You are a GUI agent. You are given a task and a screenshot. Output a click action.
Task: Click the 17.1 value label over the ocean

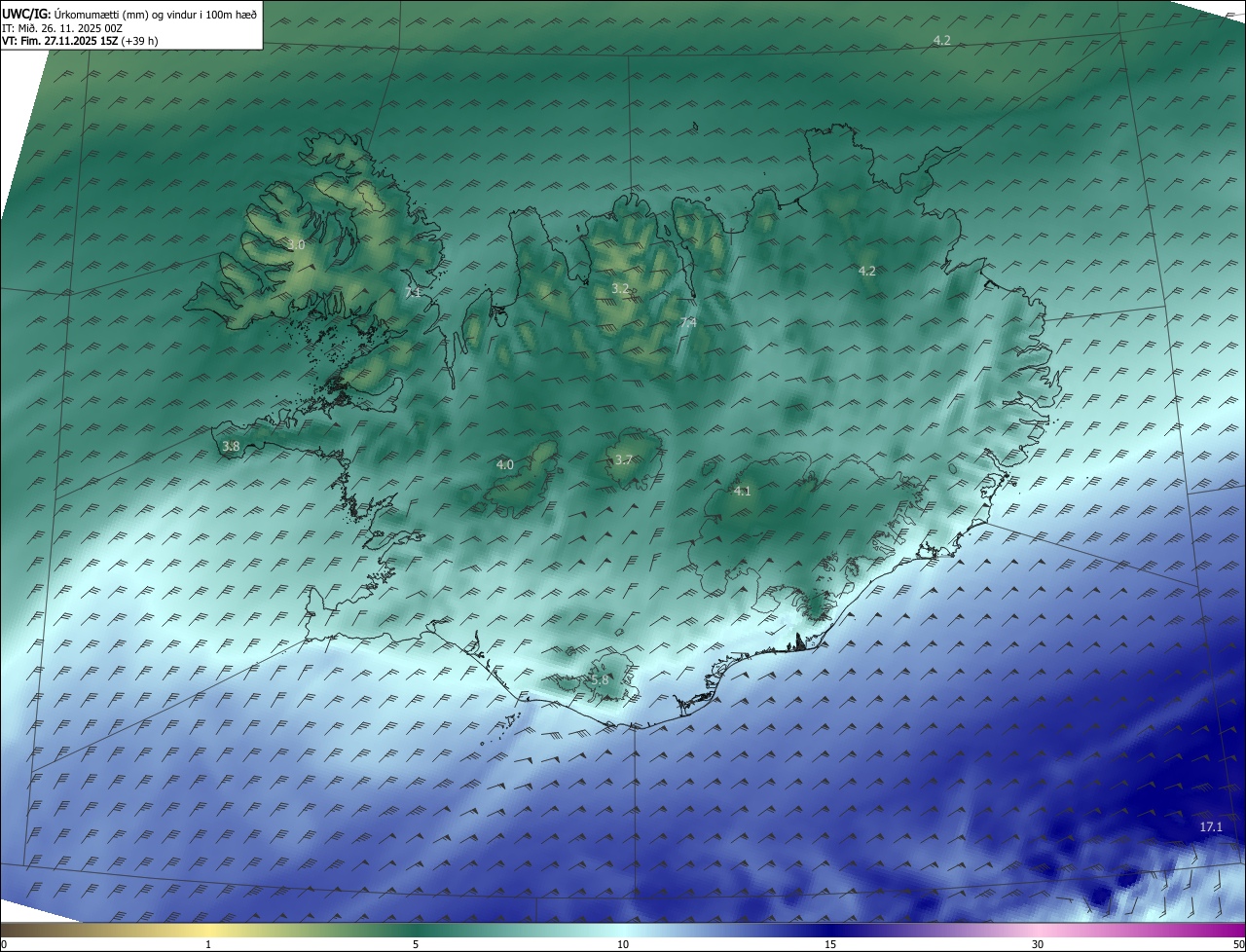coord(1210,826)
